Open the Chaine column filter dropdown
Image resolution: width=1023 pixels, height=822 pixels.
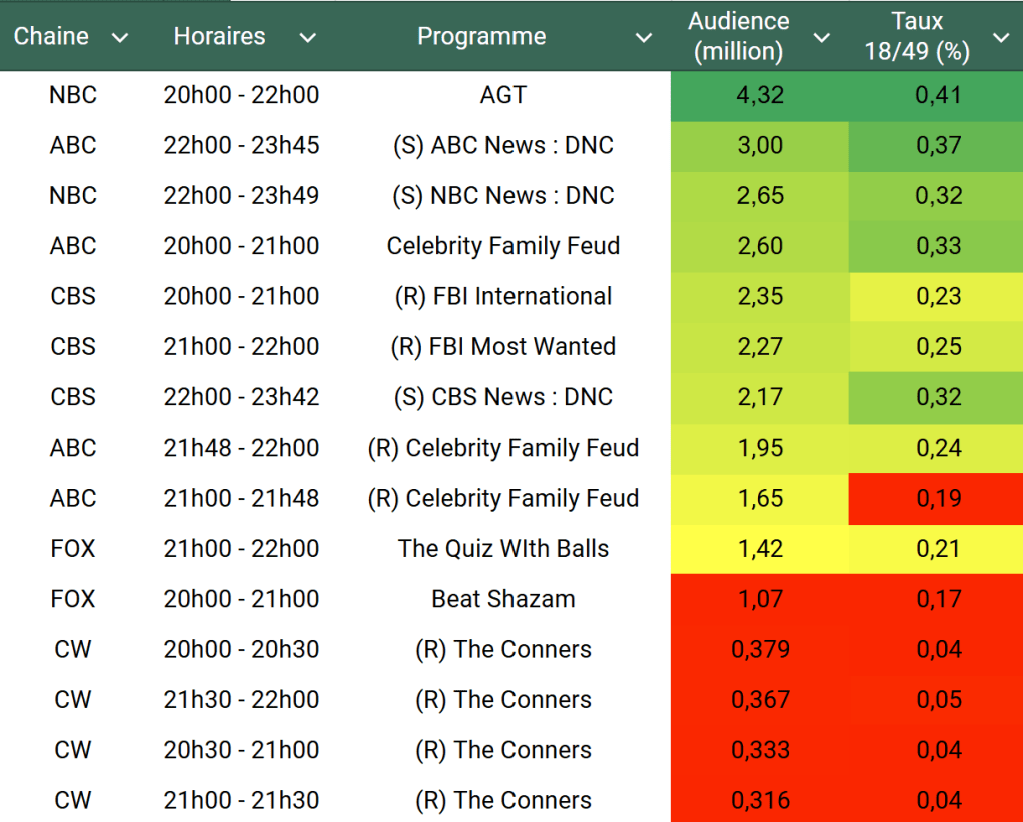click(120, 38)
